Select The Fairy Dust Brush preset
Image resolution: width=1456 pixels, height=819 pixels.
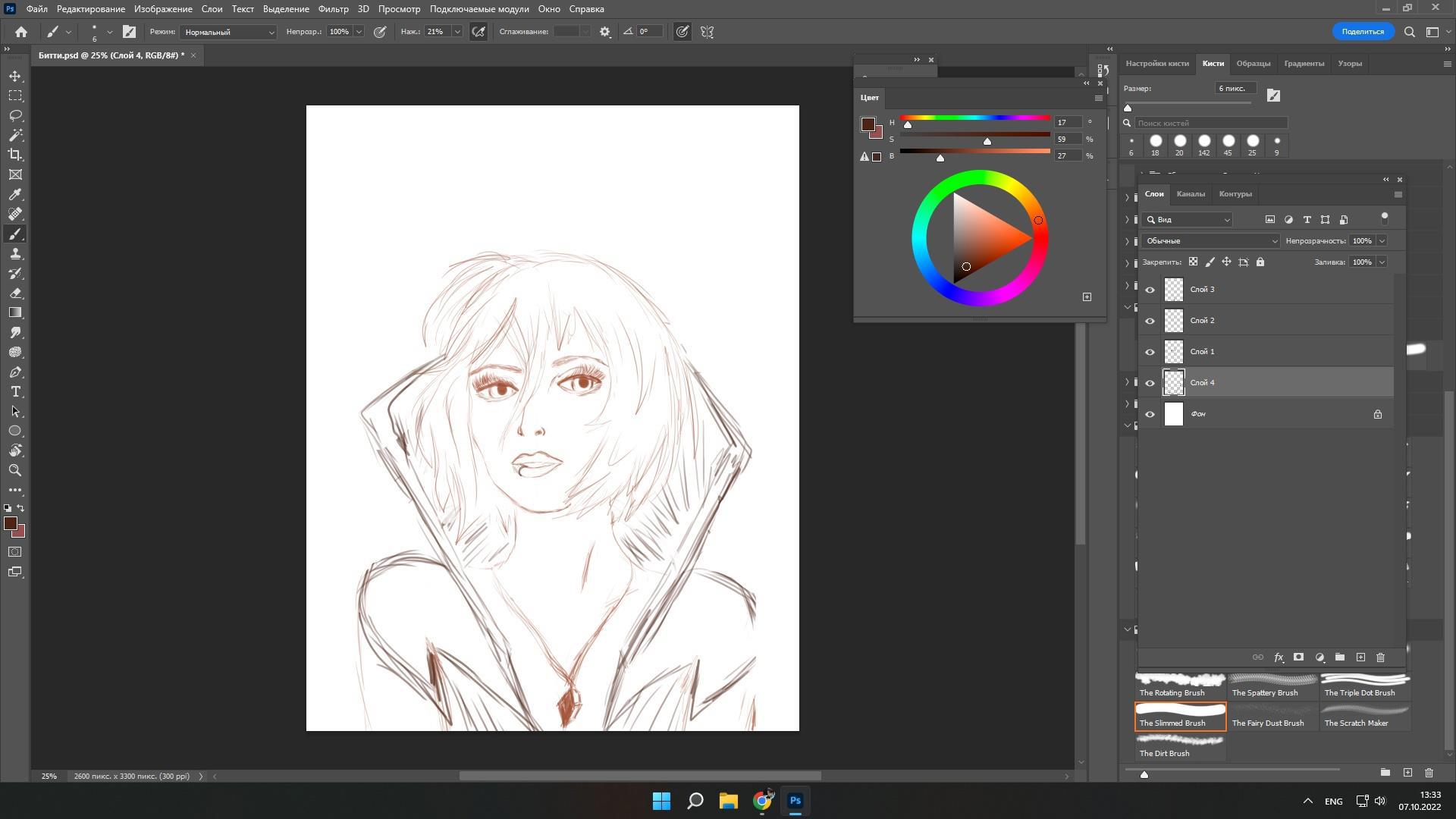1272,716
